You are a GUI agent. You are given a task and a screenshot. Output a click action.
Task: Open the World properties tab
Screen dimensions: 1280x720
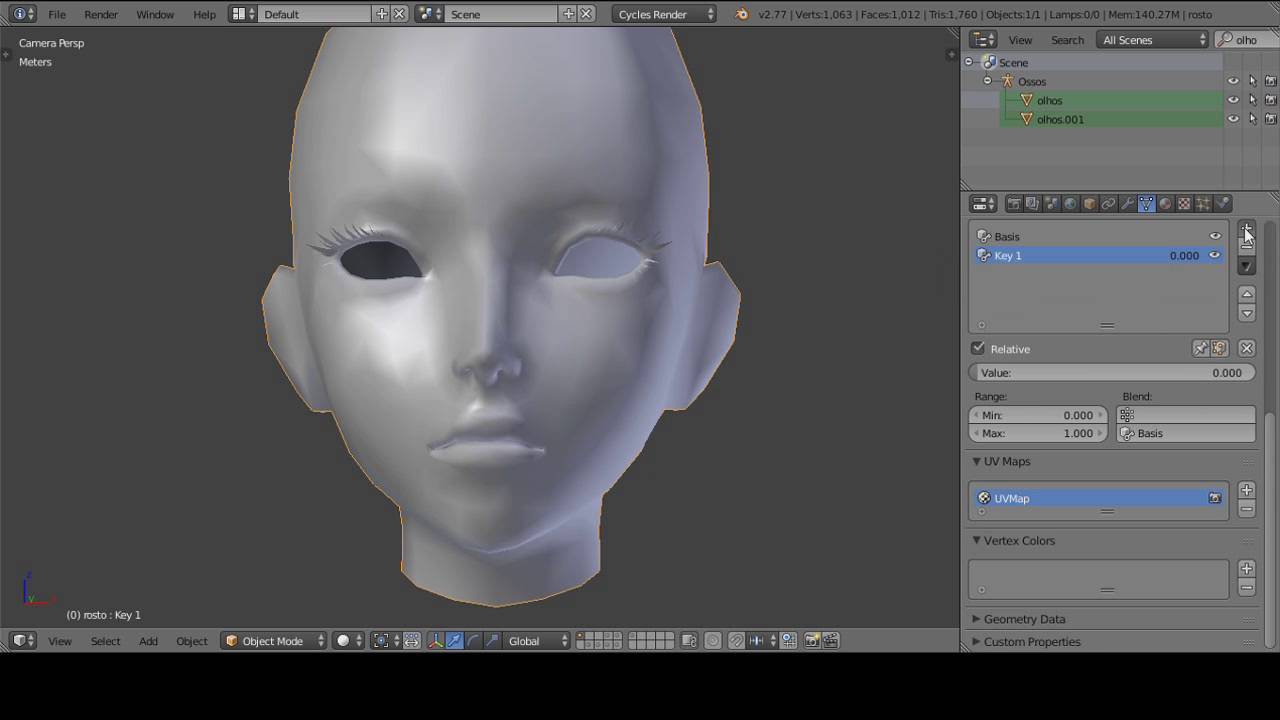[x=1070, y=204]
